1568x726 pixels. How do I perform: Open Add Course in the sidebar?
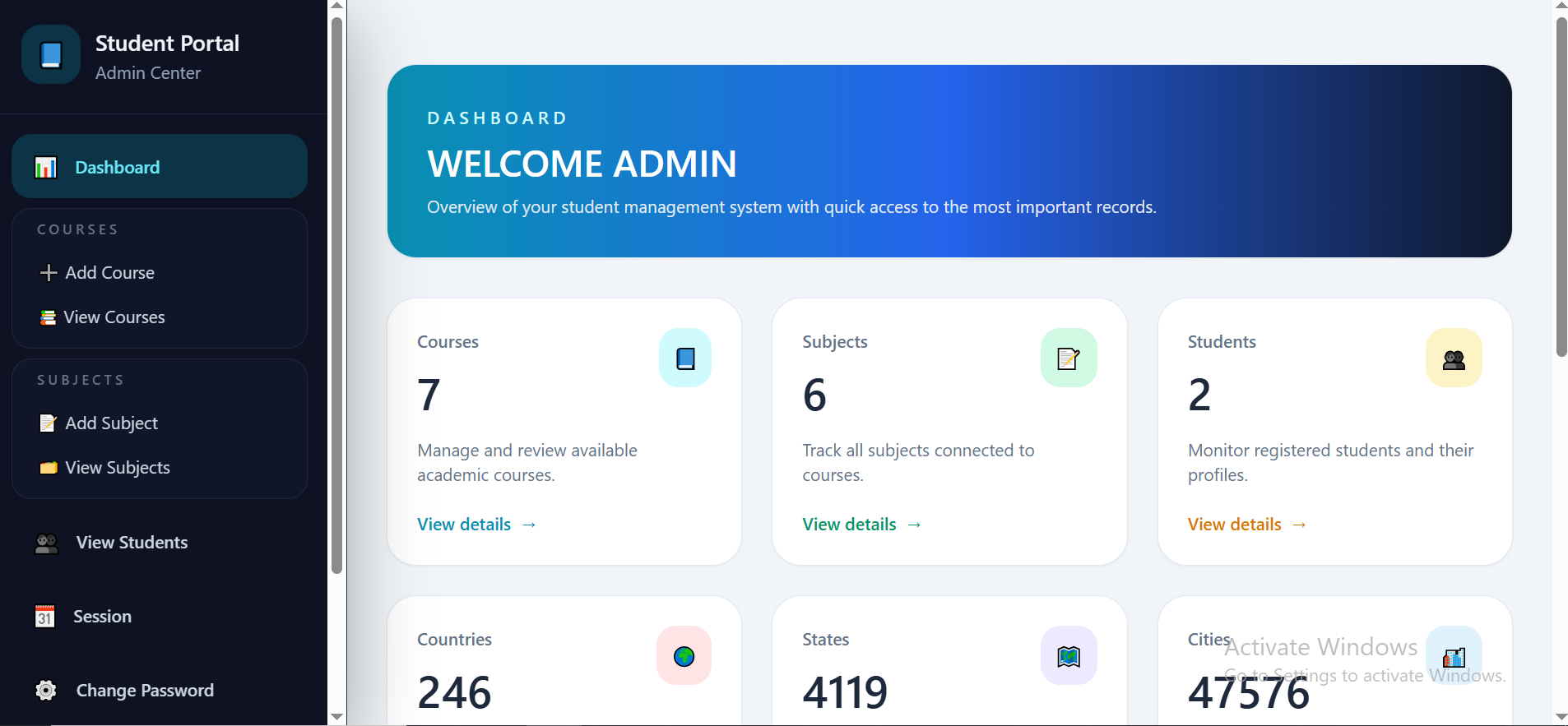pos(160,273)
